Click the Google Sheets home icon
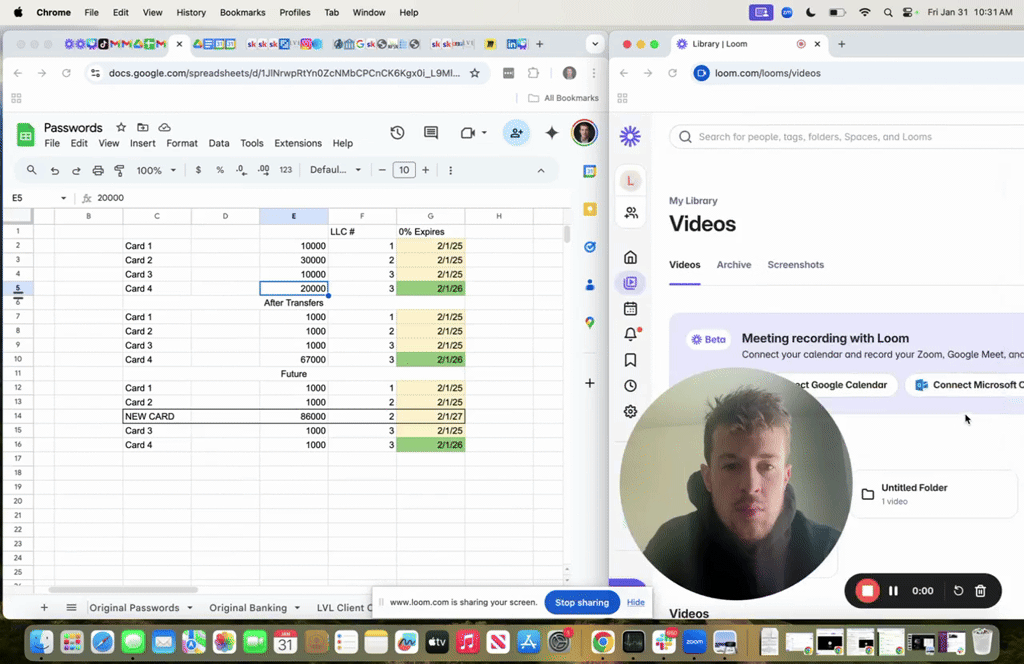1024x664 pixels. coord(25,135)
